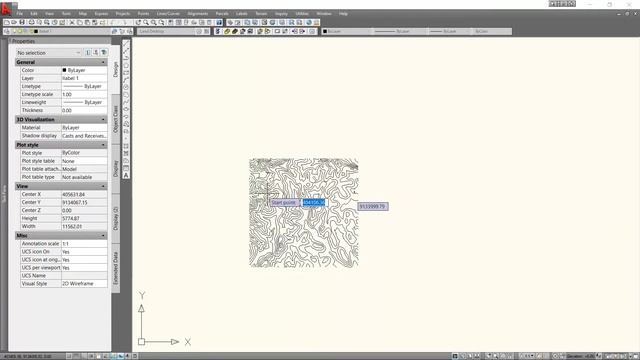The image size is (640, 360).
Task: Open the Edit menu
Action: click(x=34, y=13)
